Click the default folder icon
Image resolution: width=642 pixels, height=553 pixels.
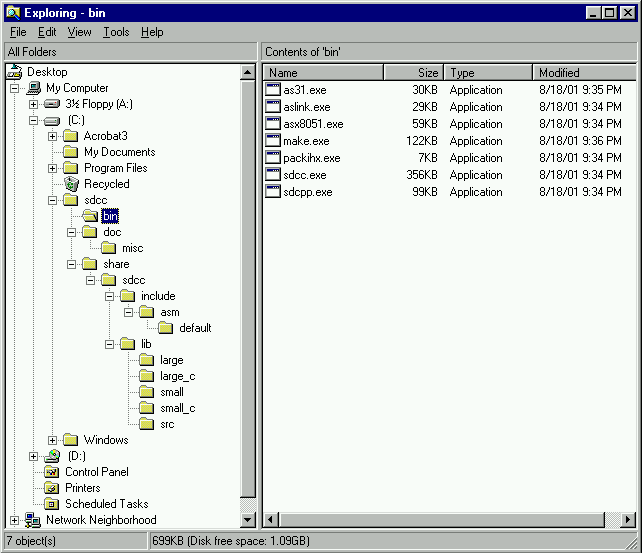click(166, 327)
